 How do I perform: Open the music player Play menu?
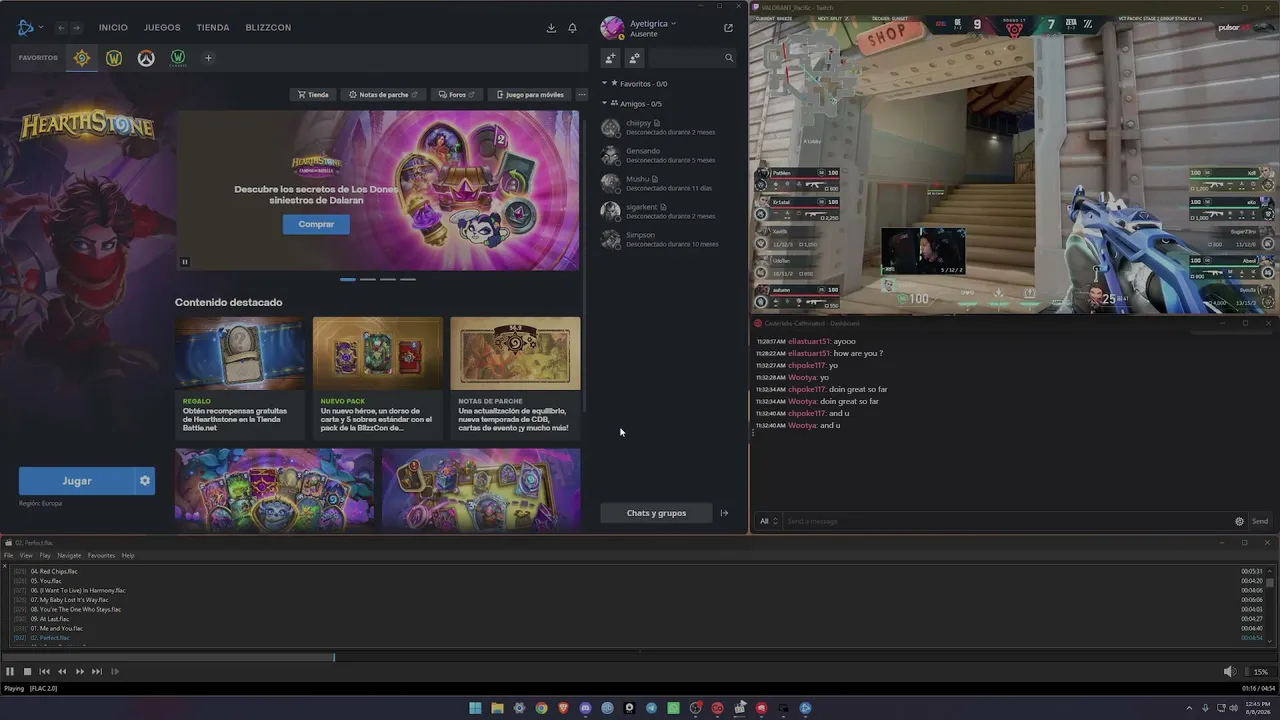(x=45, y=556)
